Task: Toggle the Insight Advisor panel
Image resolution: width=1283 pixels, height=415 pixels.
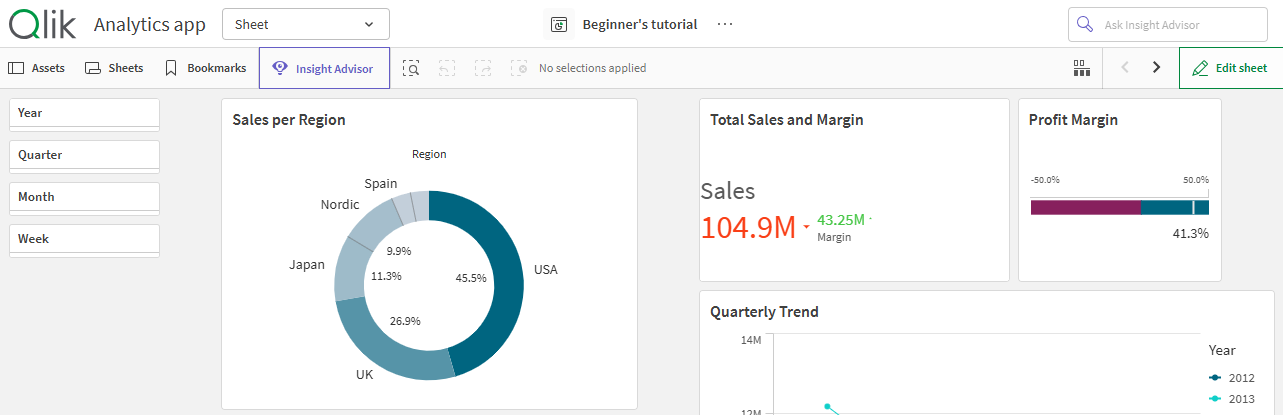Action: click(324, 69)
